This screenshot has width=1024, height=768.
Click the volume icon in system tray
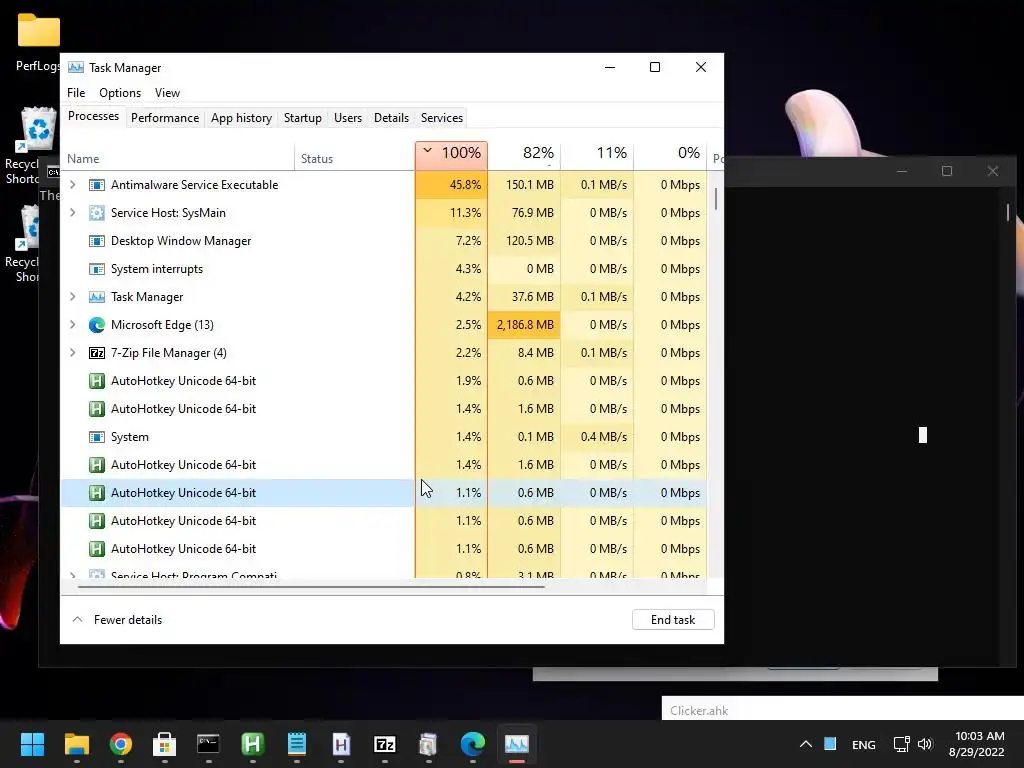point(925,744)
